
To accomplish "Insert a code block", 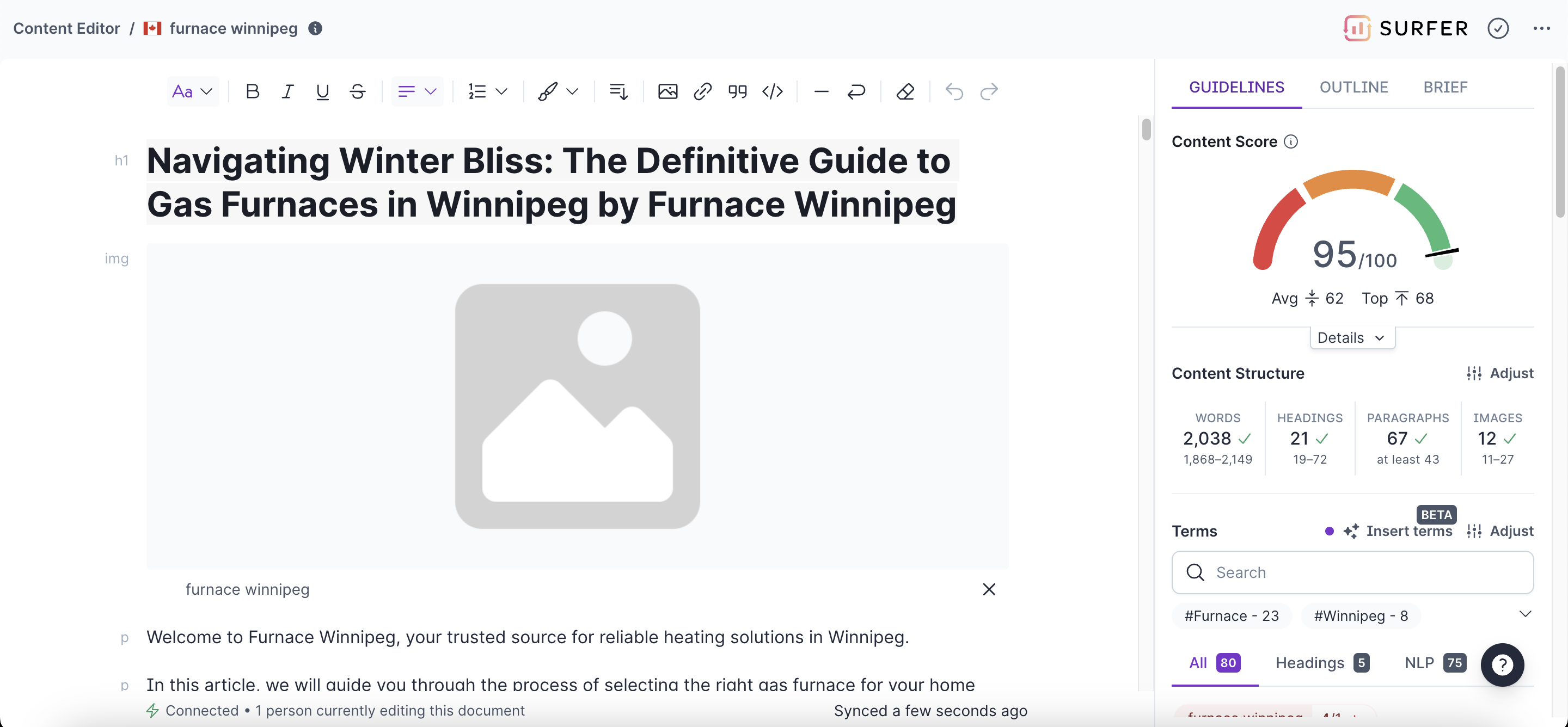I will coord(773,92).
